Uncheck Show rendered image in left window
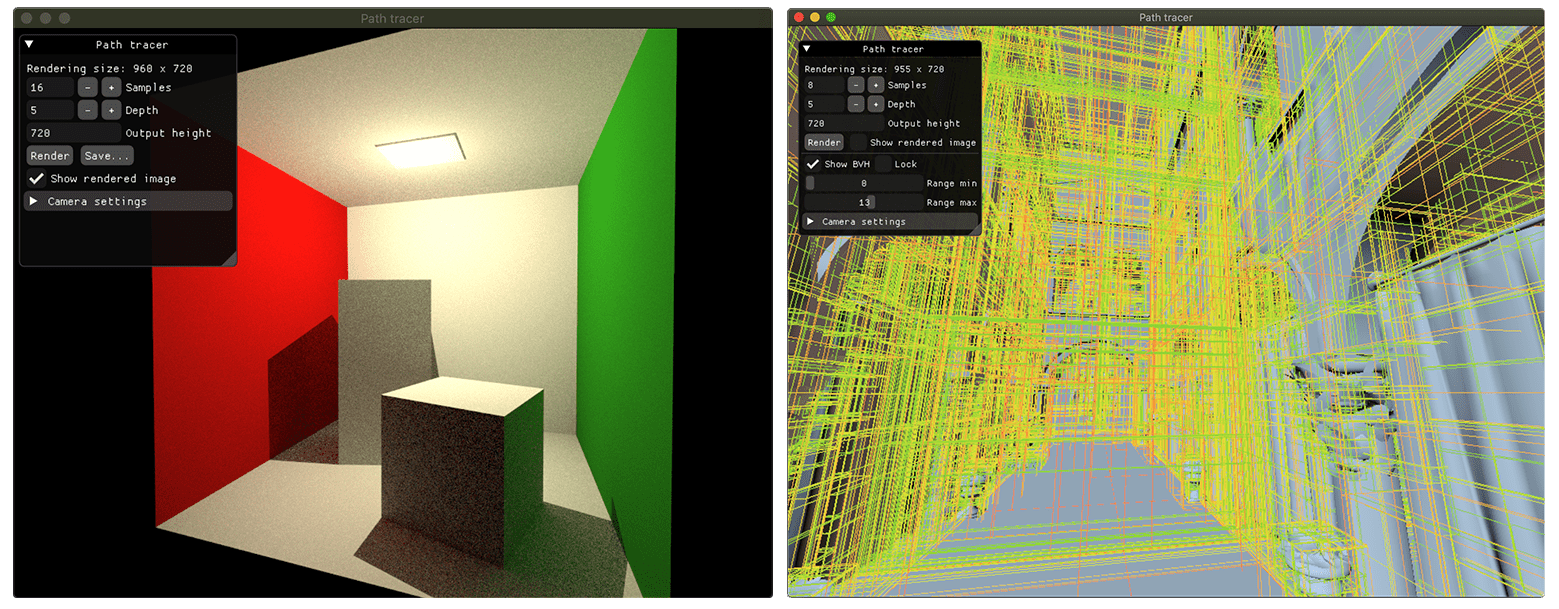Screen dimensions: 1559x609 (x=37, y=178)
